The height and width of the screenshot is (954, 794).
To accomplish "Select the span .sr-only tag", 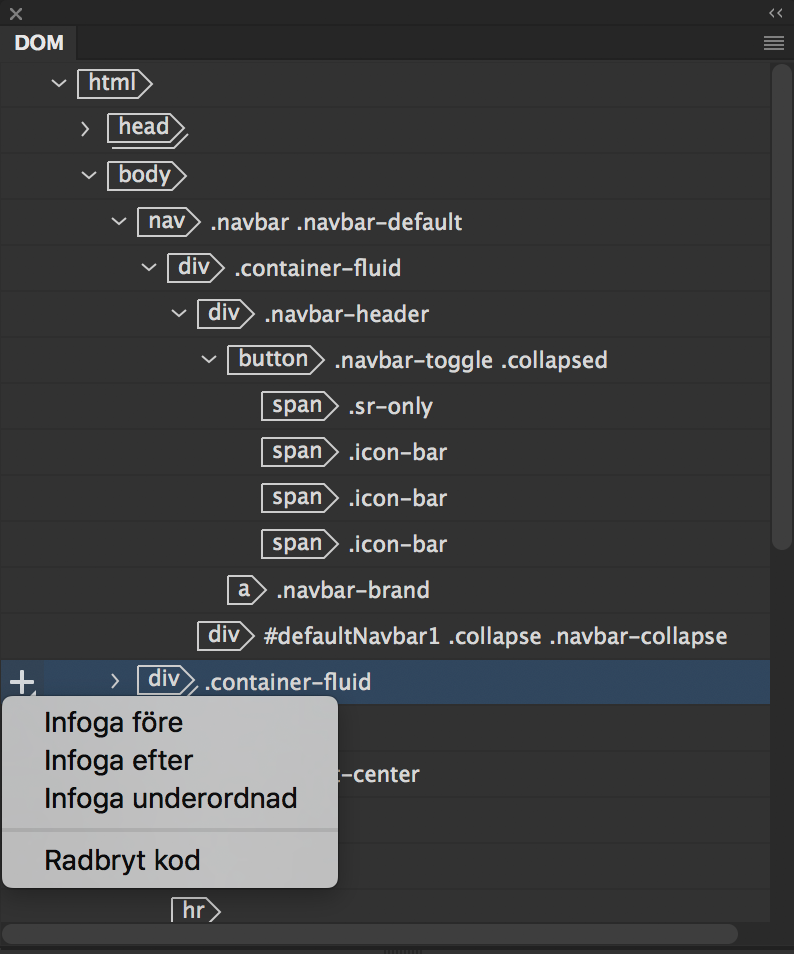I will [x=297, y=406].
